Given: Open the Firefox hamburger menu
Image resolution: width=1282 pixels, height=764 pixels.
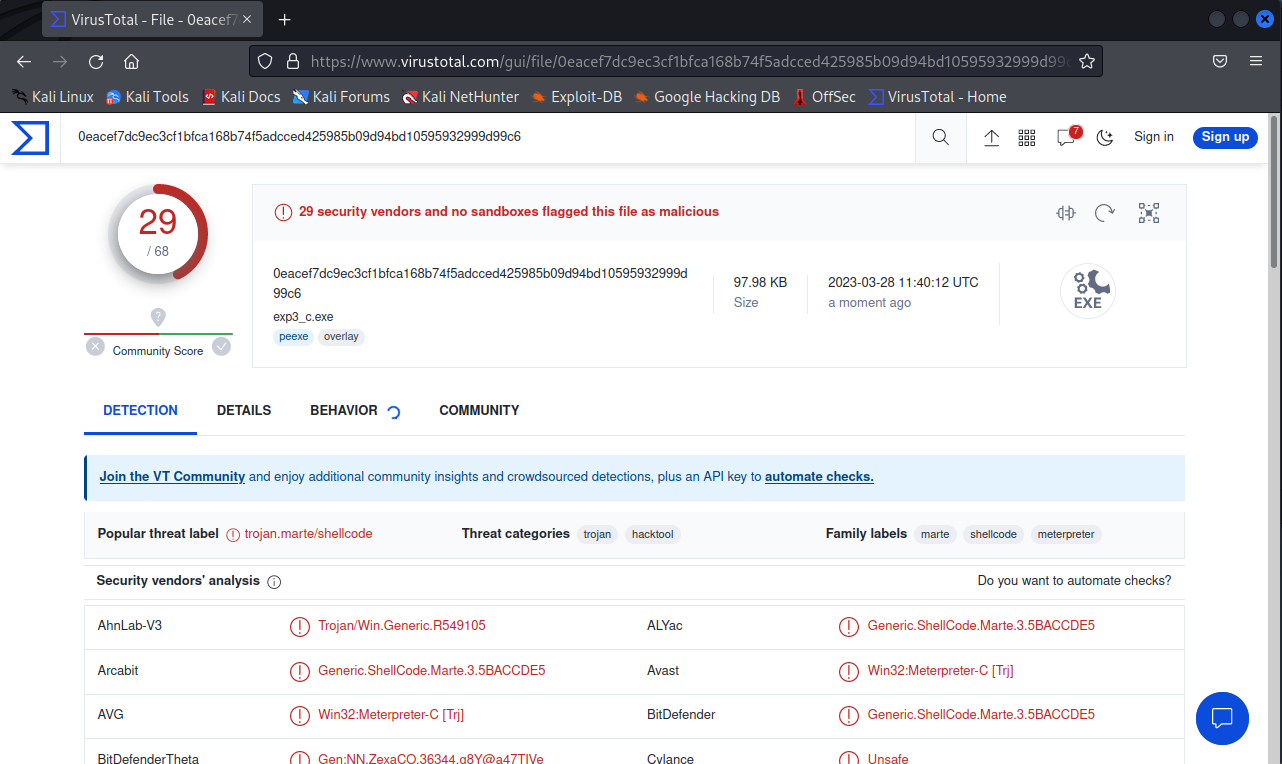Looking at the screenshot, I should pyautogui.click(x=1256, y=61).
